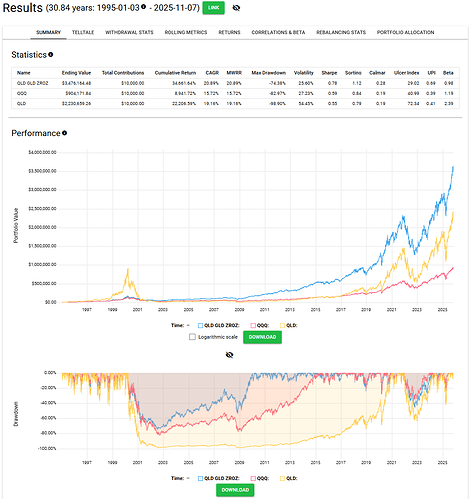471x499 pixels.
Task: Toggle yellow QLD swatch in Drawdown legend
Action: tap(282, 478)
